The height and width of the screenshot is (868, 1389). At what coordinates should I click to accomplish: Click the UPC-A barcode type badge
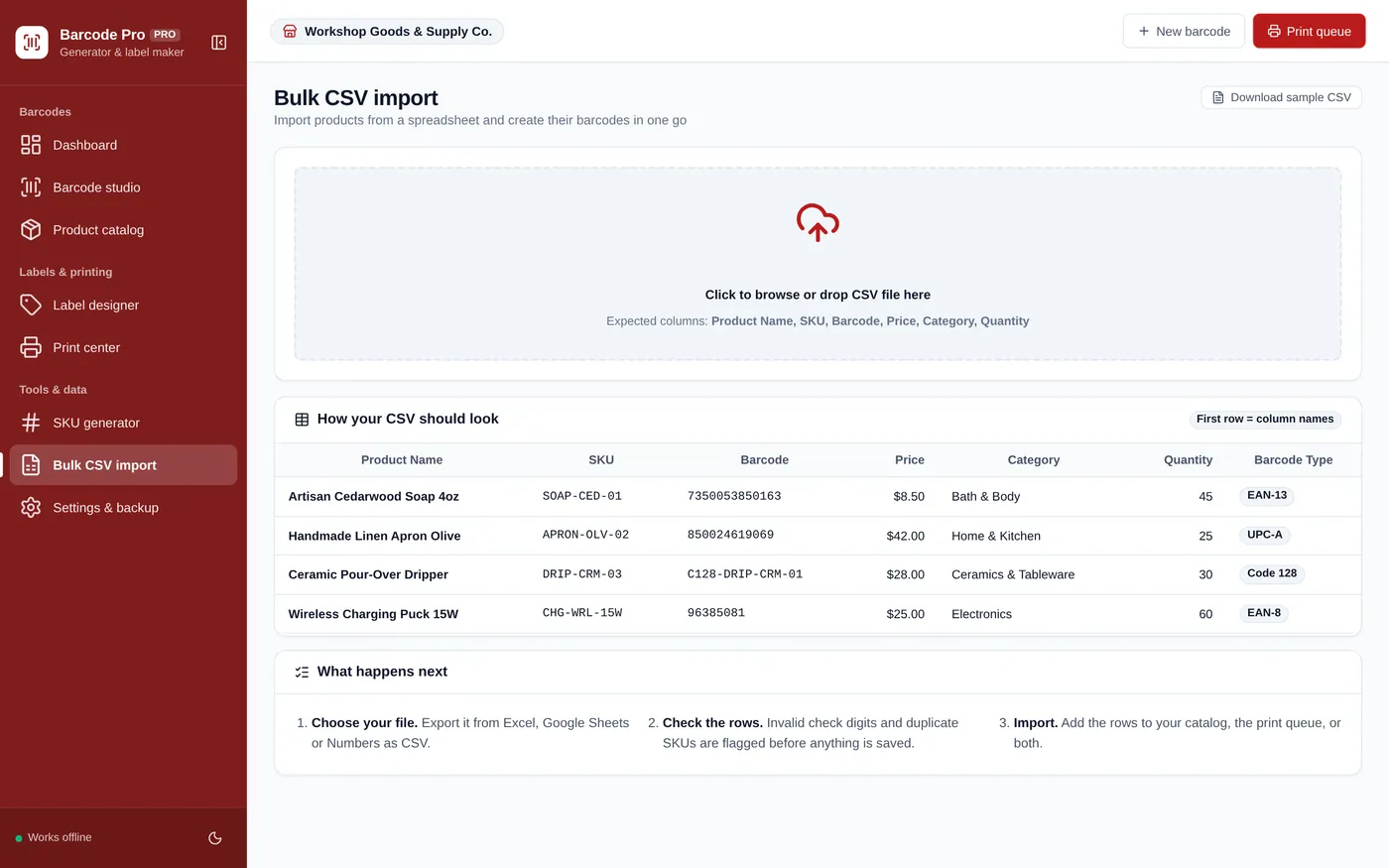coord(1265,535)
